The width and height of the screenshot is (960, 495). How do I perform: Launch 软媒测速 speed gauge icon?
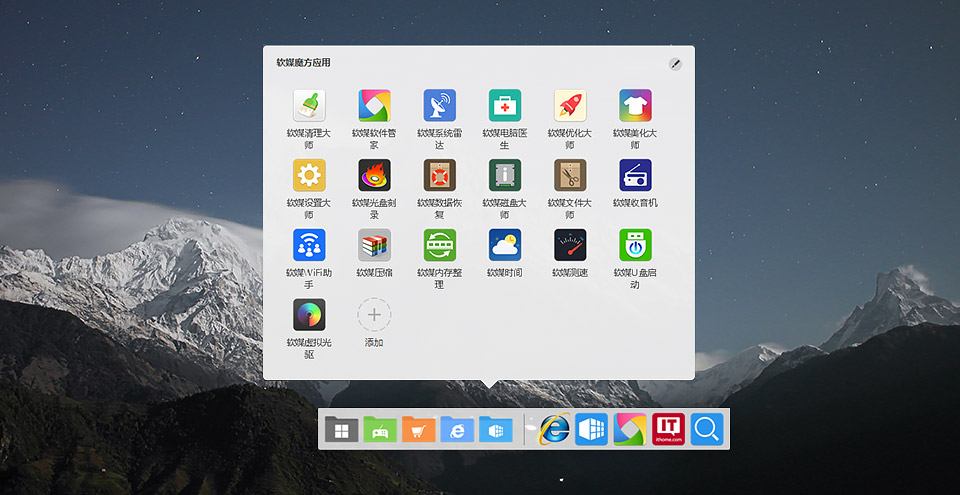tap(570, 245)
